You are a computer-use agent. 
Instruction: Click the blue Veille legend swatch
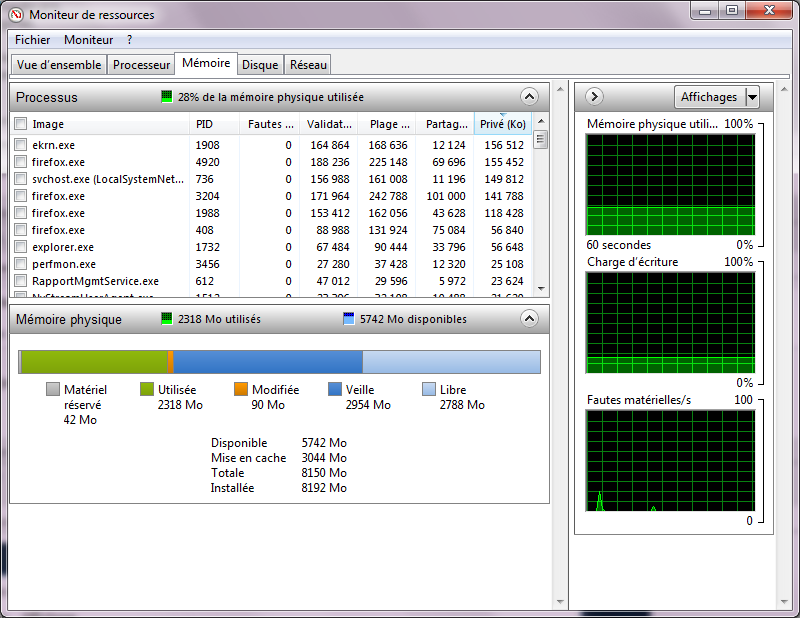pos(335,389)
